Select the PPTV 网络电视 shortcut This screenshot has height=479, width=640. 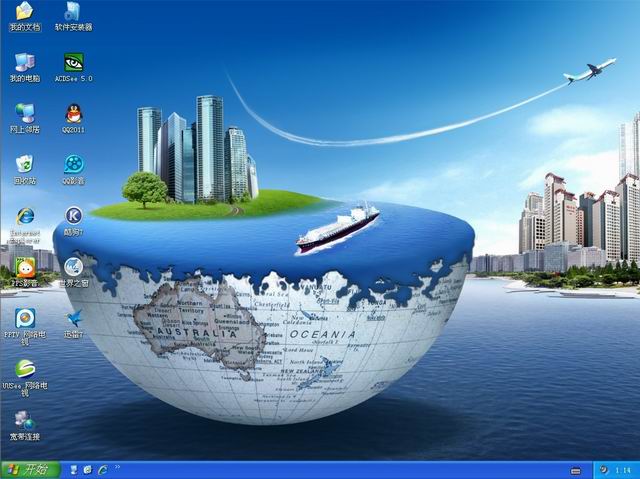click(25, 327)
